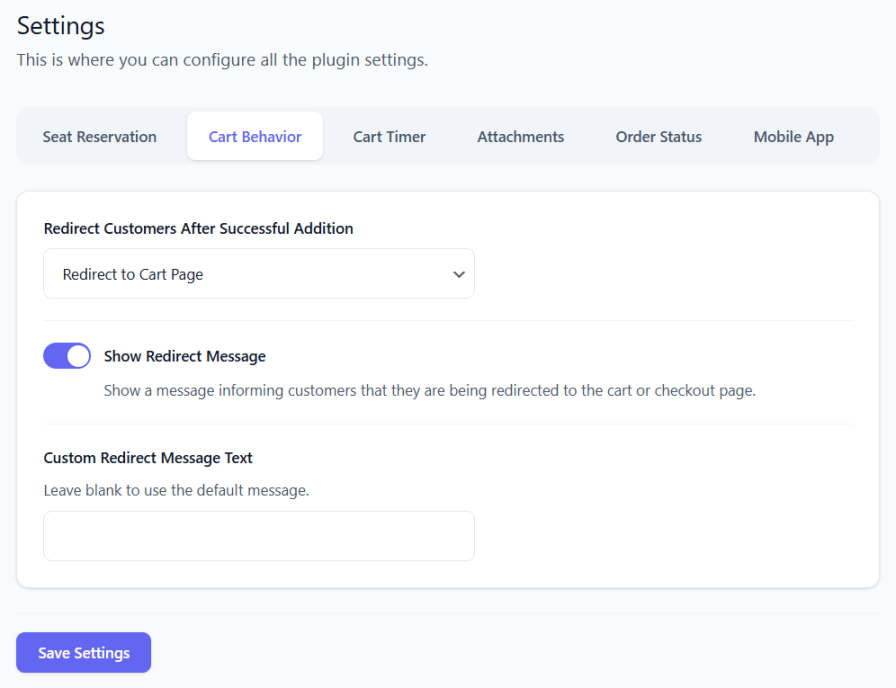Open the Order Status tab

point(658,137)
